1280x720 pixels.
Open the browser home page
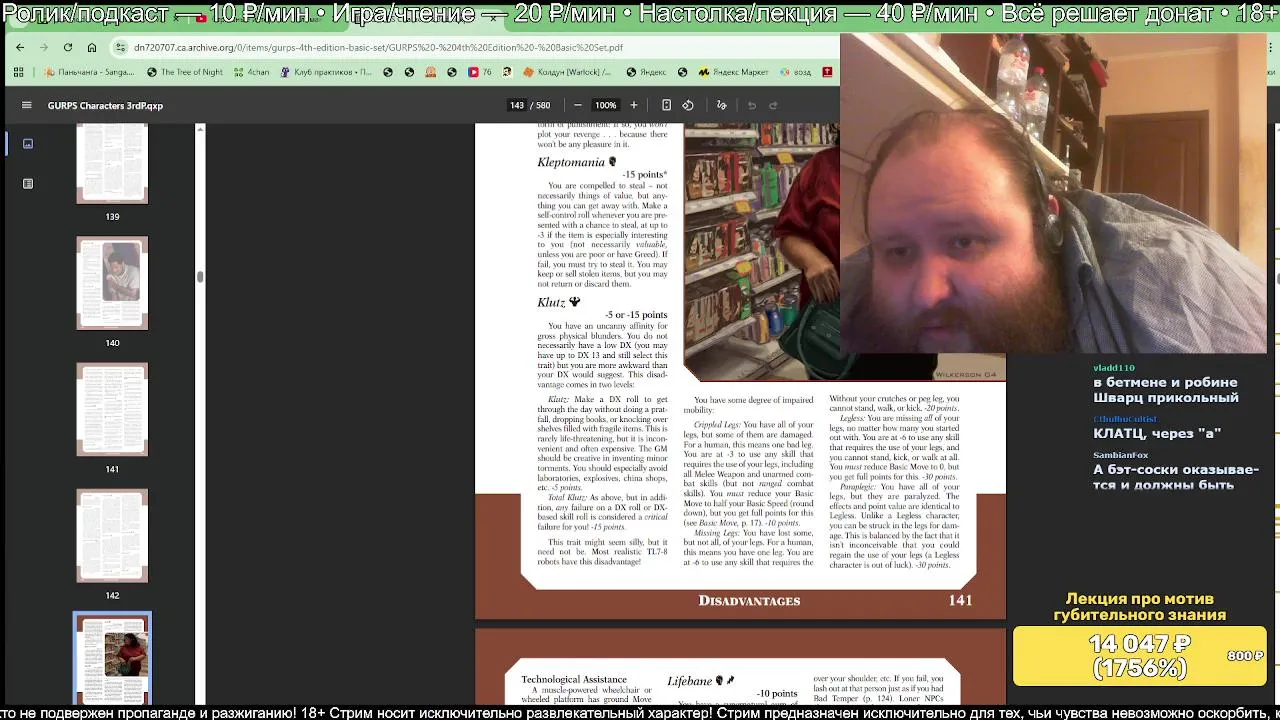[92, 47]
